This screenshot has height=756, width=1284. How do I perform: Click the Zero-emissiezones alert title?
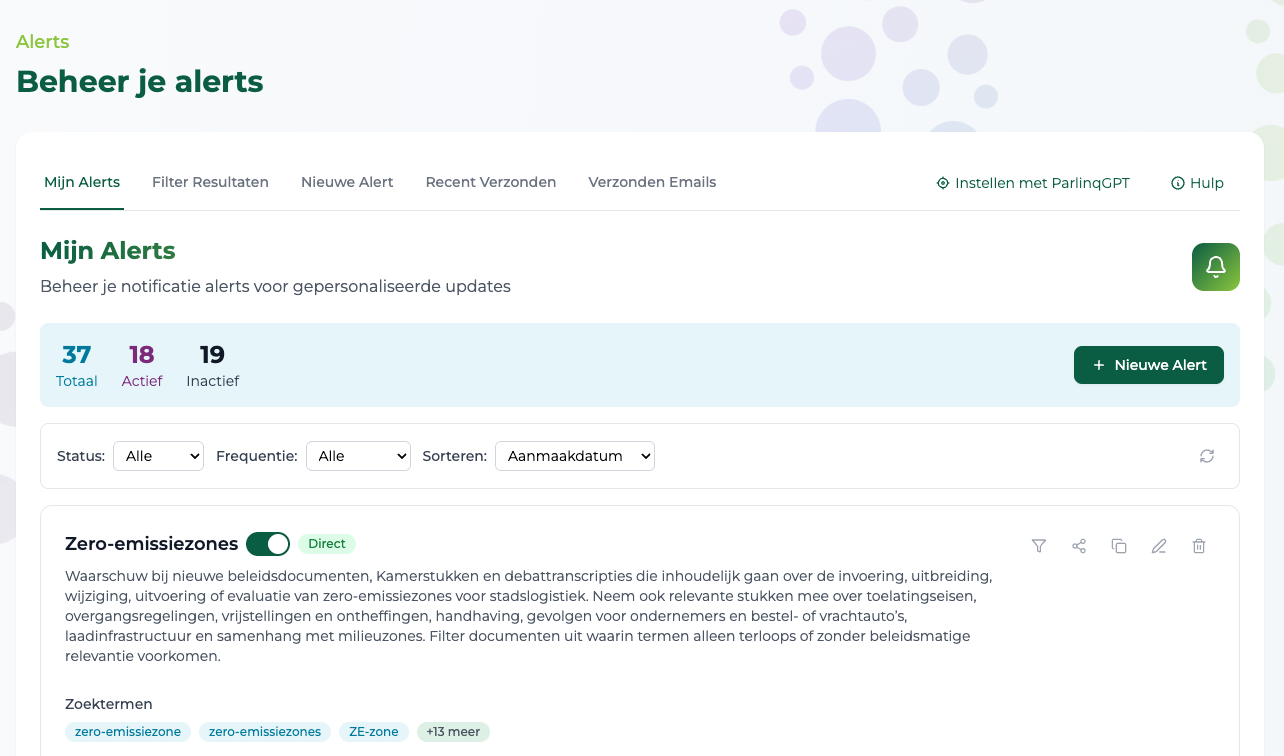(151, 544)
